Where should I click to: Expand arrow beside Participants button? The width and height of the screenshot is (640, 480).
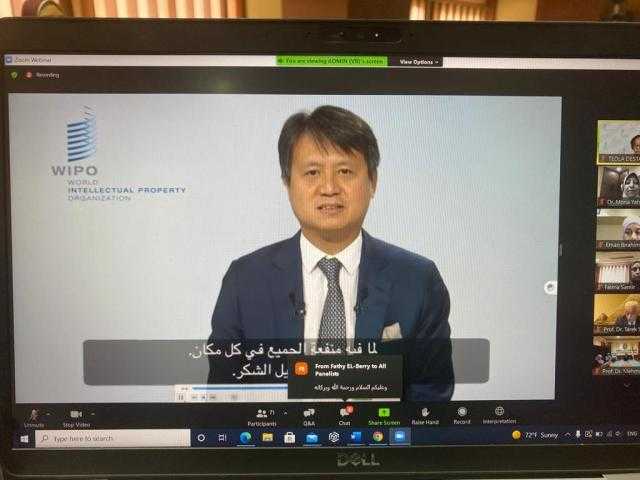click(285, 413)
